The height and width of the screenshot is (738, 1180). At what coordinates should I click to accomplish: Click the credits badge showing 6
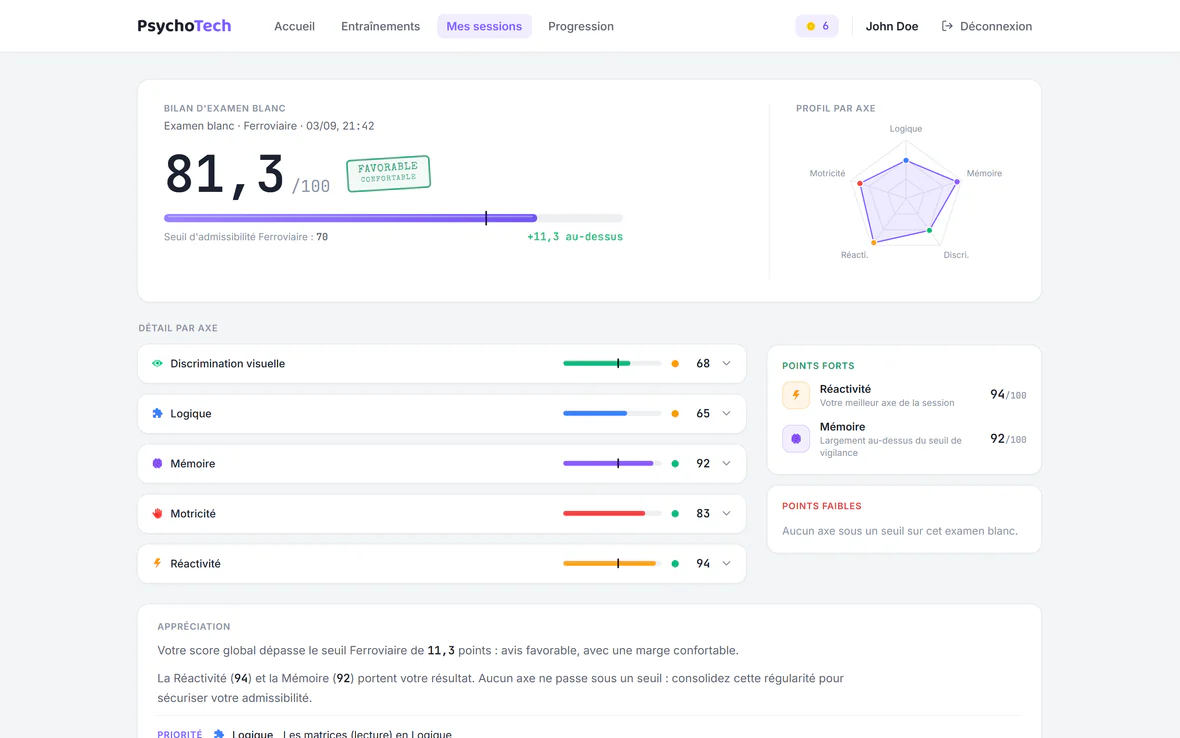coord(817,26)
